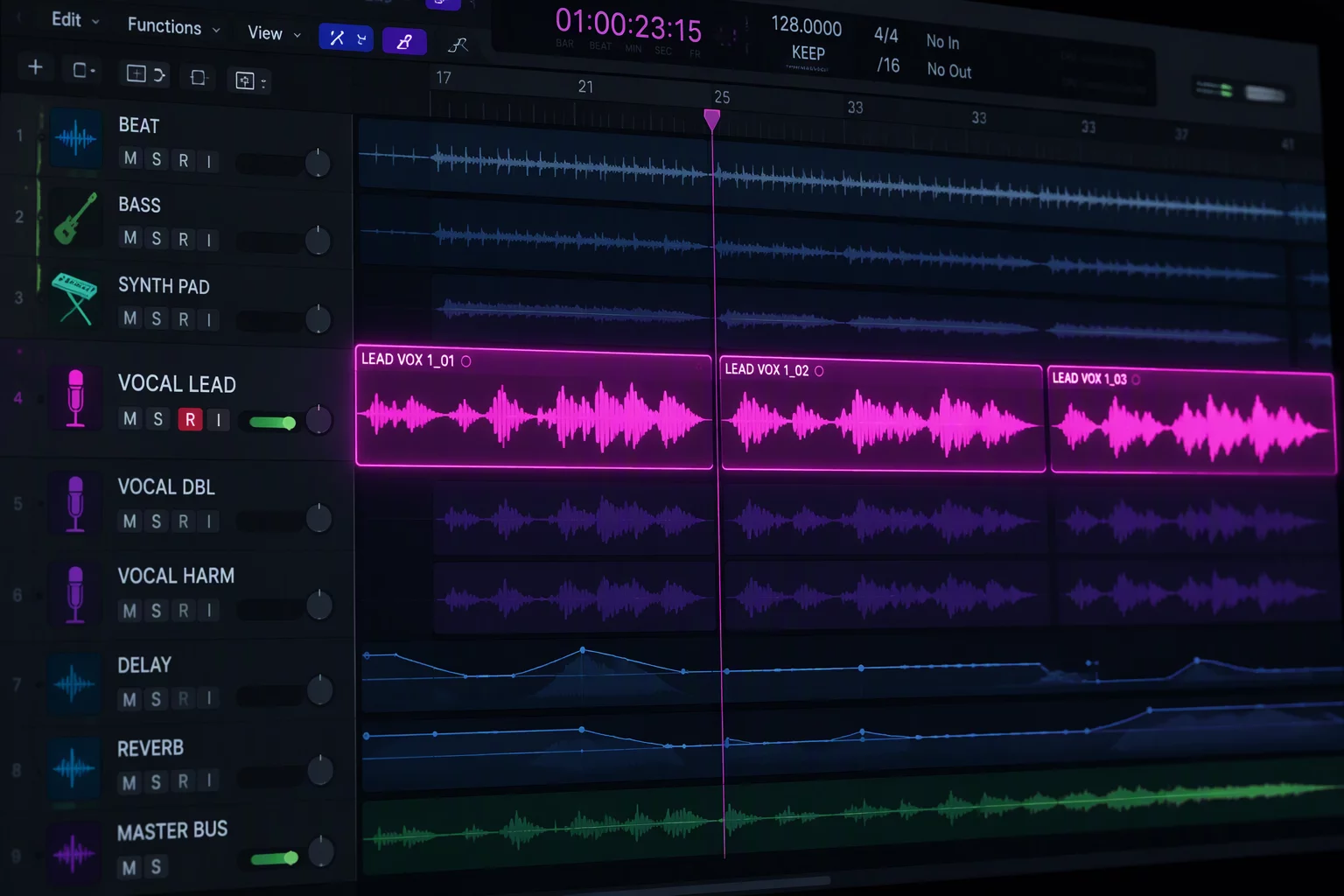Select the SYNTH PAD track name

[x=164, y=286]
